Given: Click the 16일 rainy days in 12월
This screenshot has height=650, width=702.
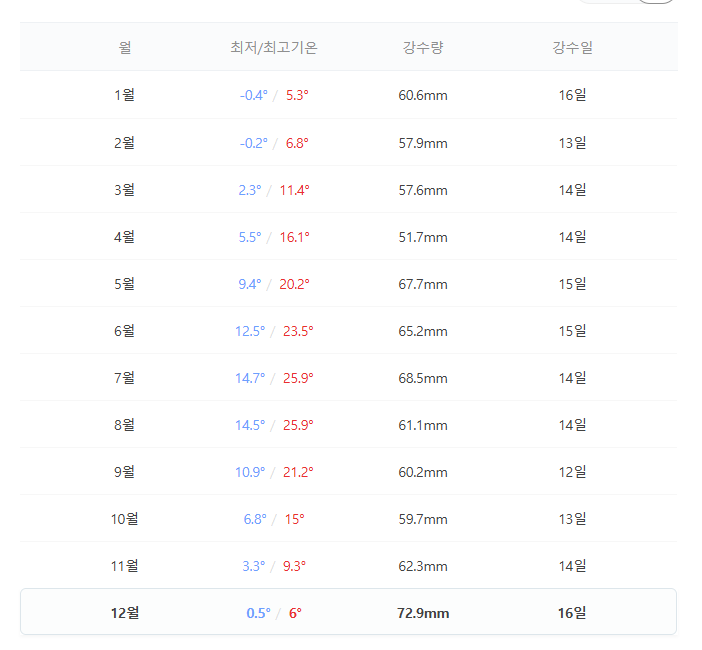Looking at the screenshot, I should pos(572,613).
